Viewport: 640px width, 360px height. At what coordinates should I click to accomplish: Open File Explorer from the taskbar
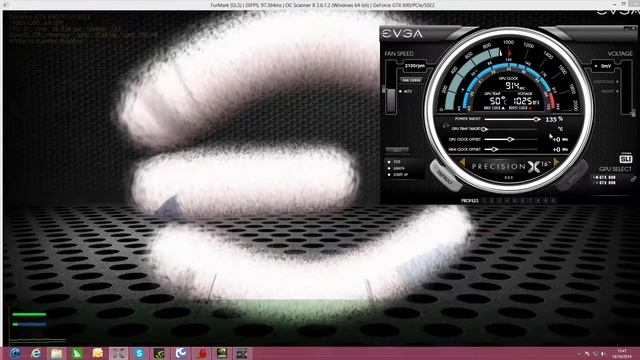[x=56, y=353]
